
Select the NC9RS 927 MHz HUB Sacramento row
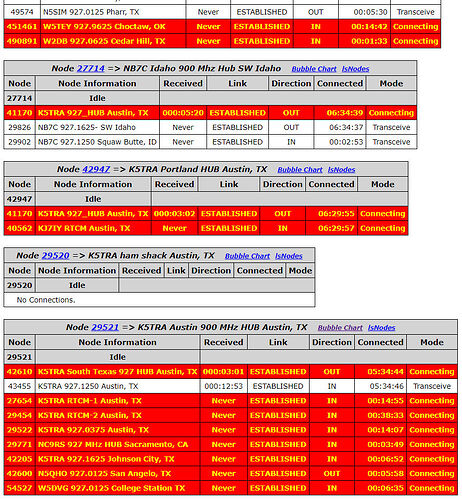(231, 444)
